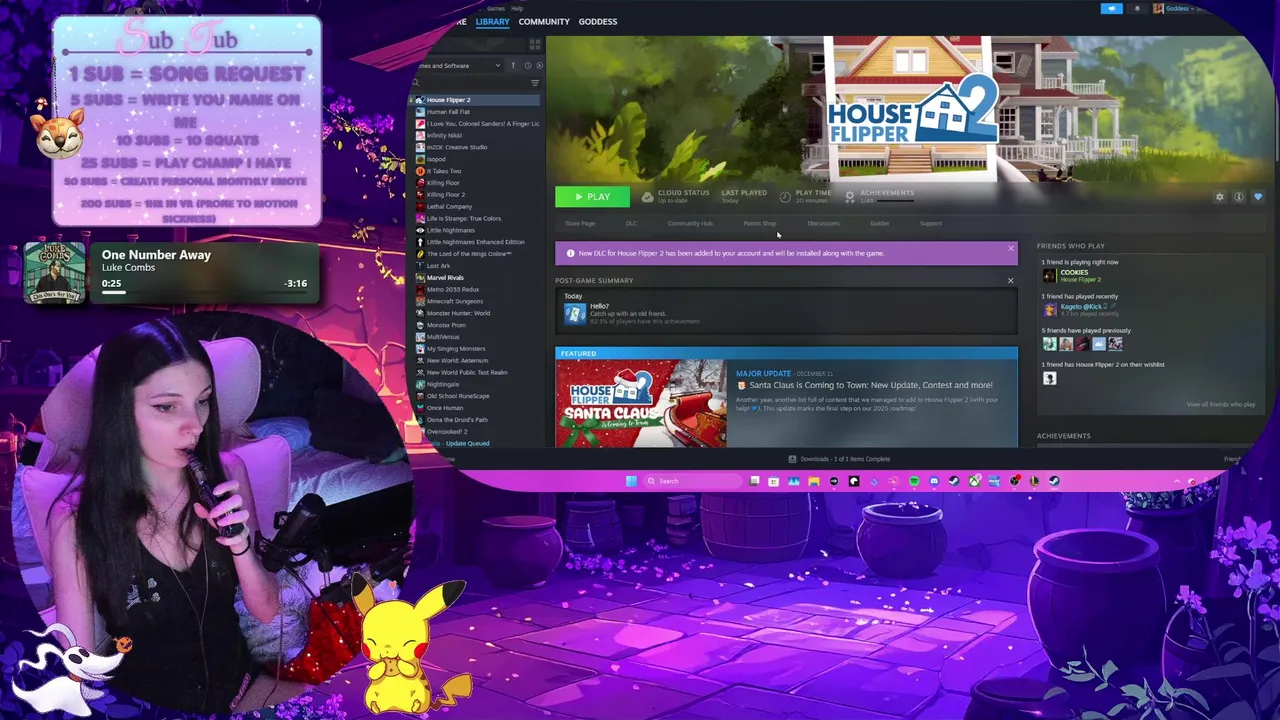Select Overcooked! 2 in library
This screenshot has height=720, width=1280.
[447, 432]
